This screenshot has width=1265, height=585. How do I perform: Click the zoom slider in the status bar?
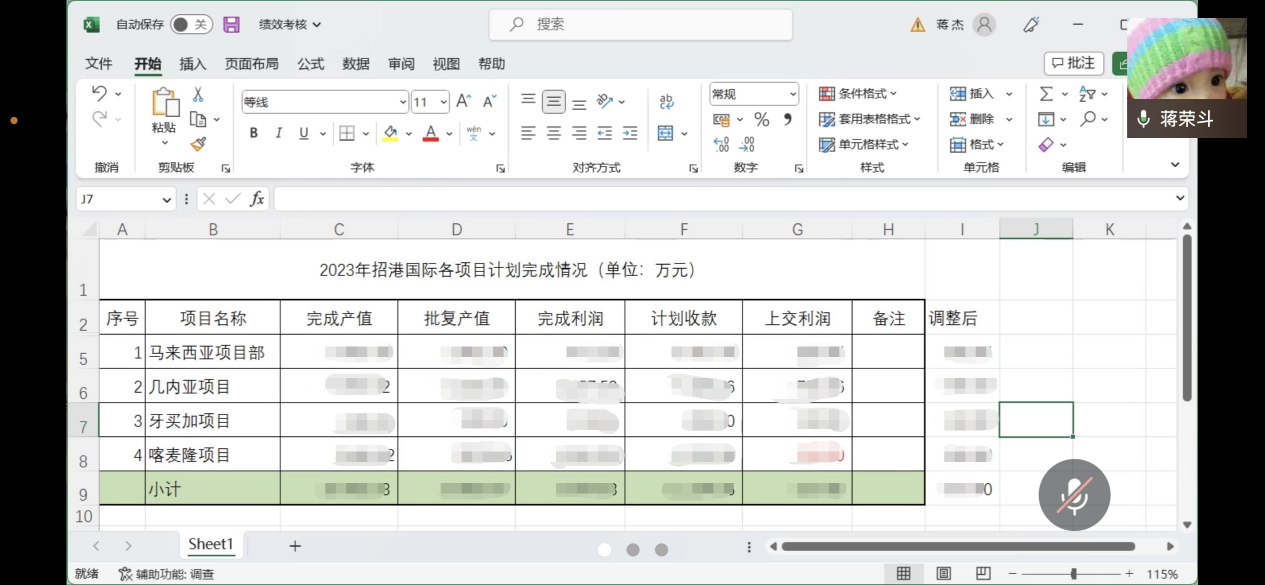coord(1073,574)
